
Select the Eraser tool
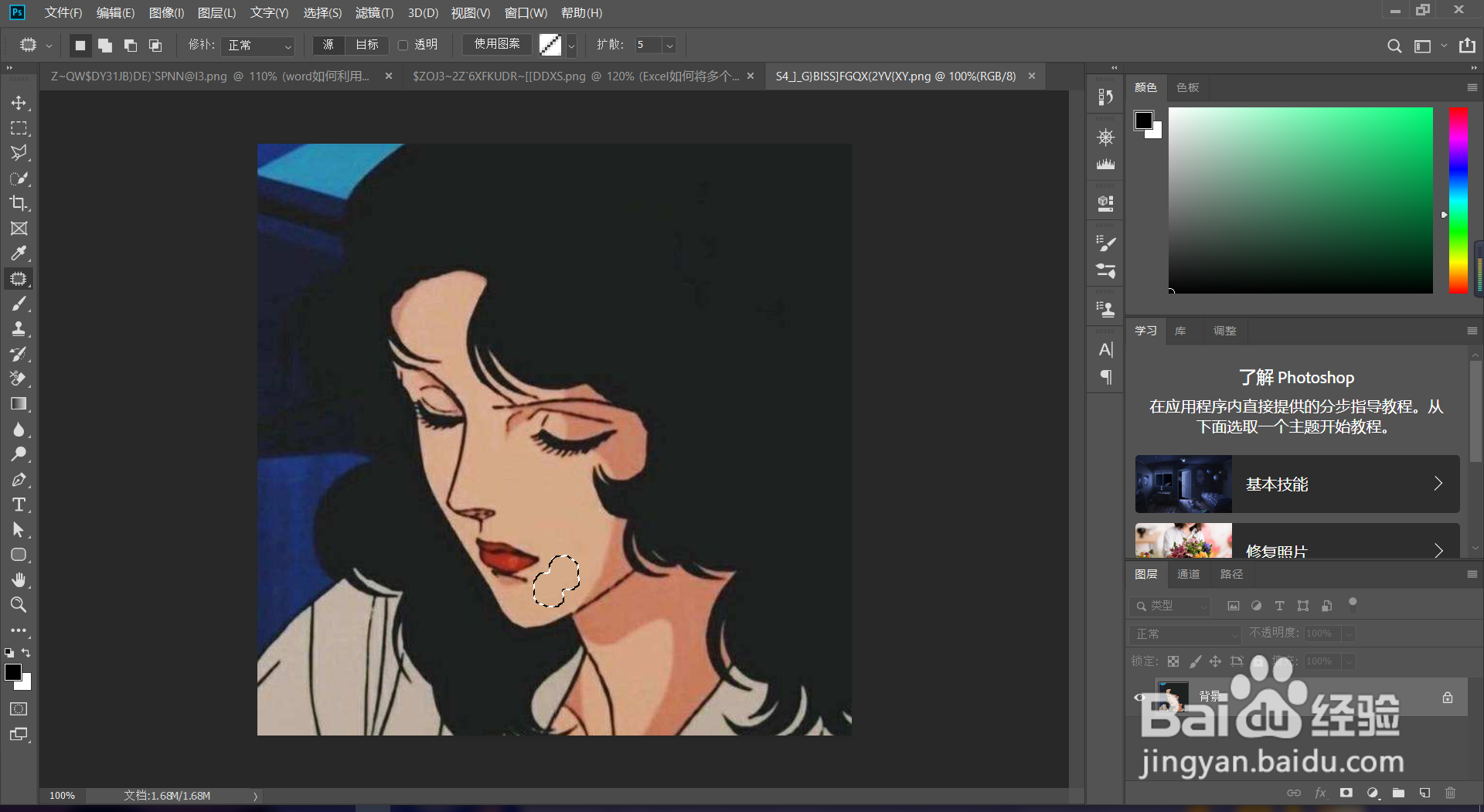19,379
